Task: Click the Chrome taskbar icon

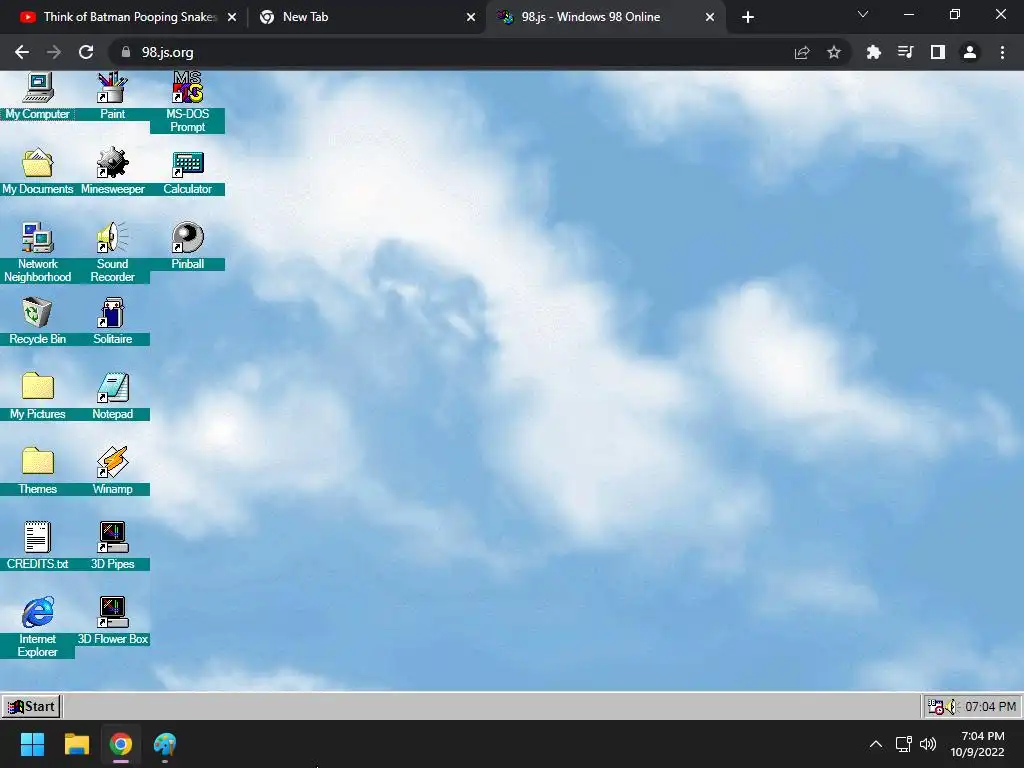Action: (x=121, y=744)
